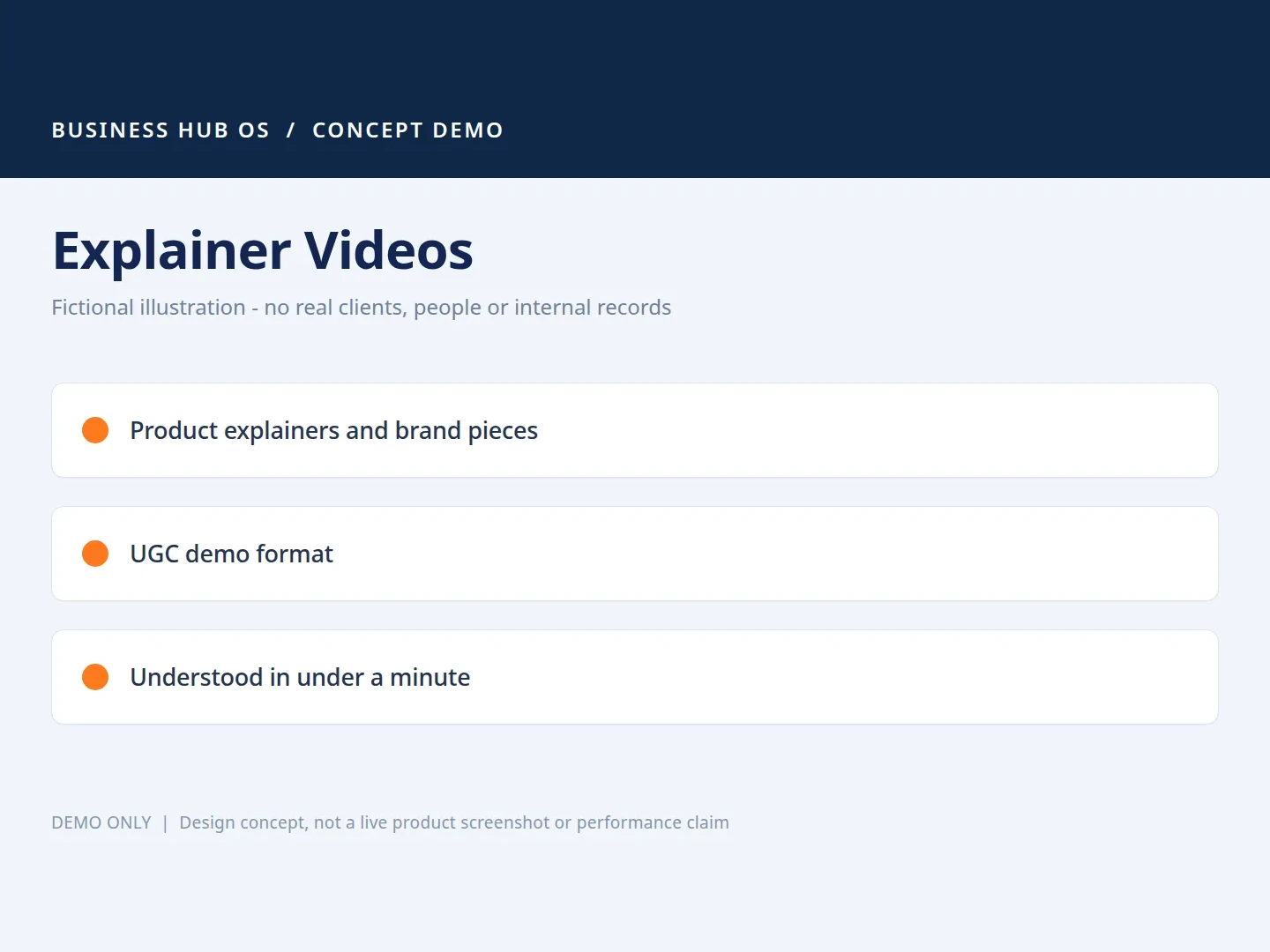Click the 'Design concept, not a live product' footer note
This screenshot has width=1270, height=952.
454,822
